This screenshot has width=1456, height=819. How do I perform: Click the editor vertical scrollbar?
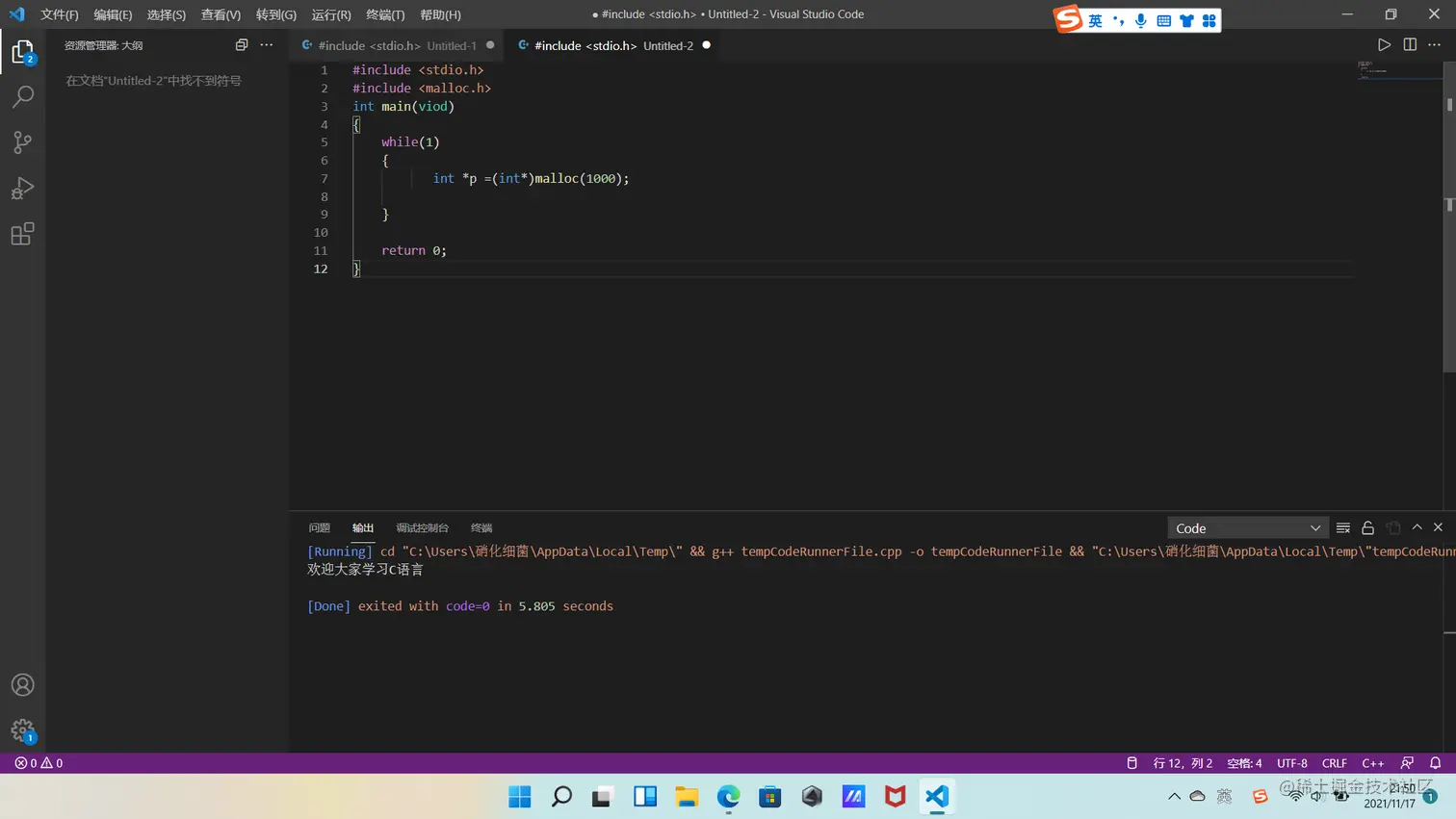click(x=1449, y=217)
